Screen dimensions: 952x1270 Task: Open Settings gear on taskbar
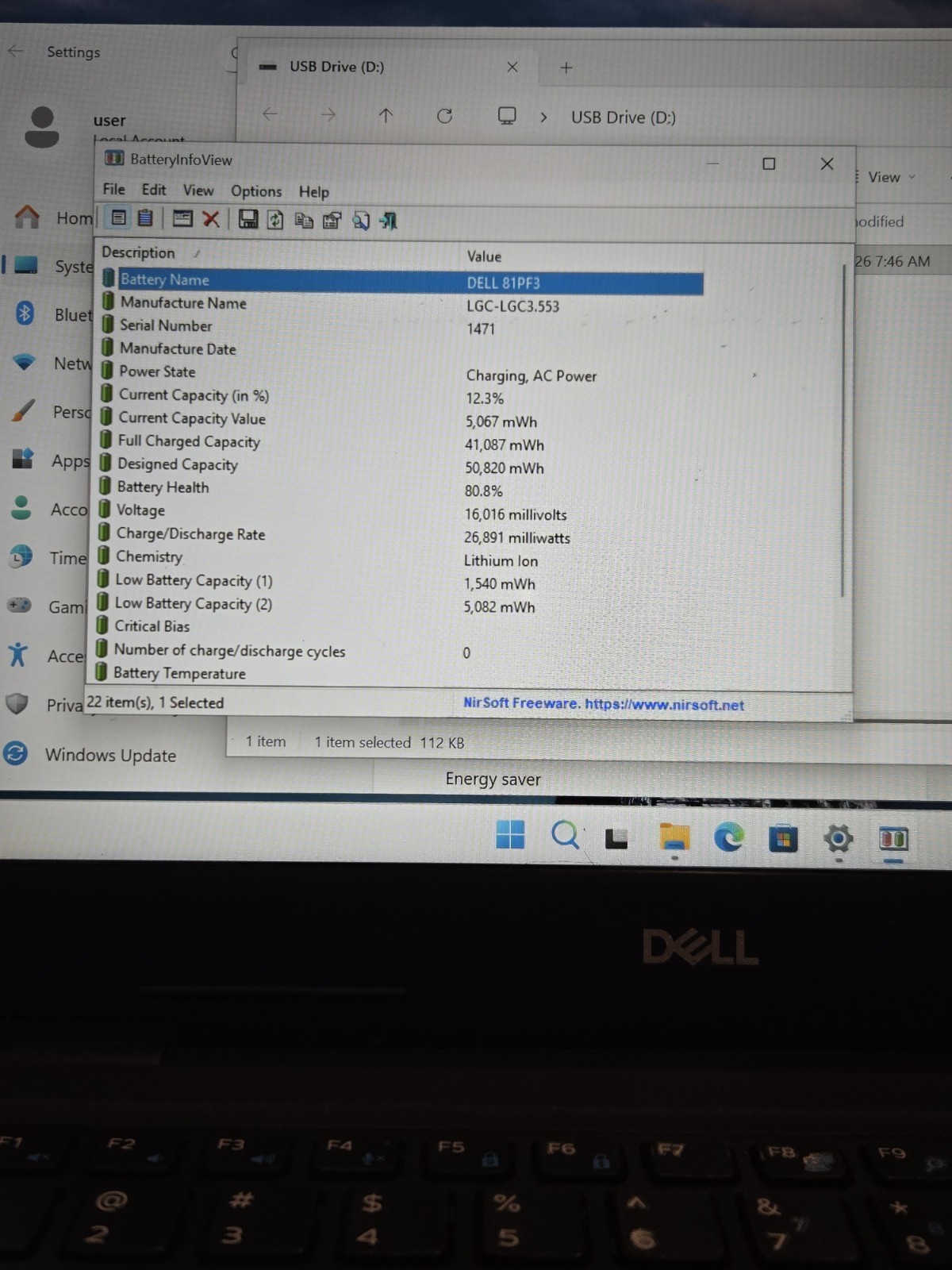pyautogui.click(x=839, y=838)
